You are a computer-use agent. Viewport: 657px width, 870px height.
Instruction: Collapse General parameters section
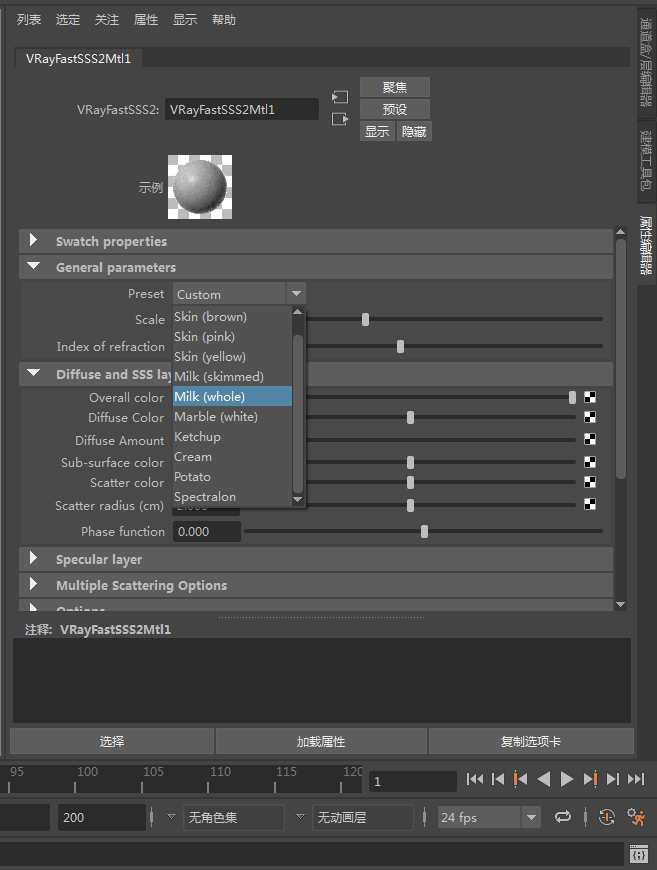[x=33, y=266]
